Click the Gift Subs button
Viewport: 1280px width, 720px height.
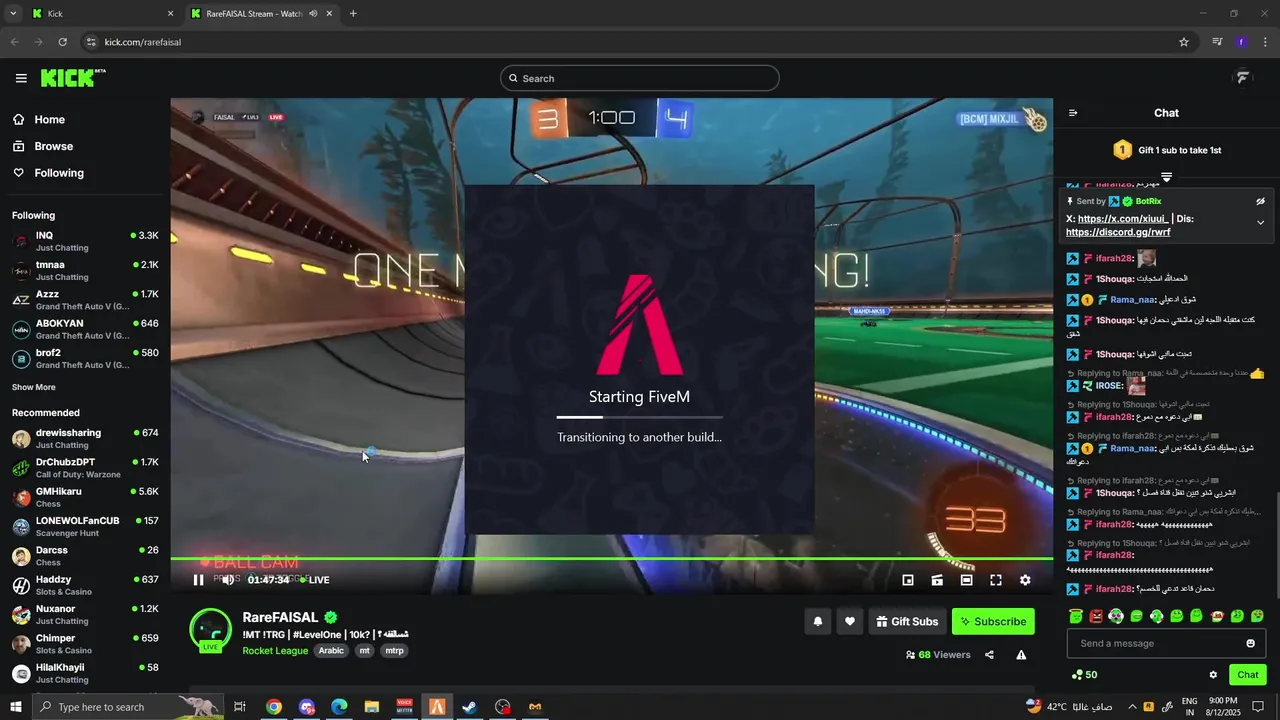[907, 621]
